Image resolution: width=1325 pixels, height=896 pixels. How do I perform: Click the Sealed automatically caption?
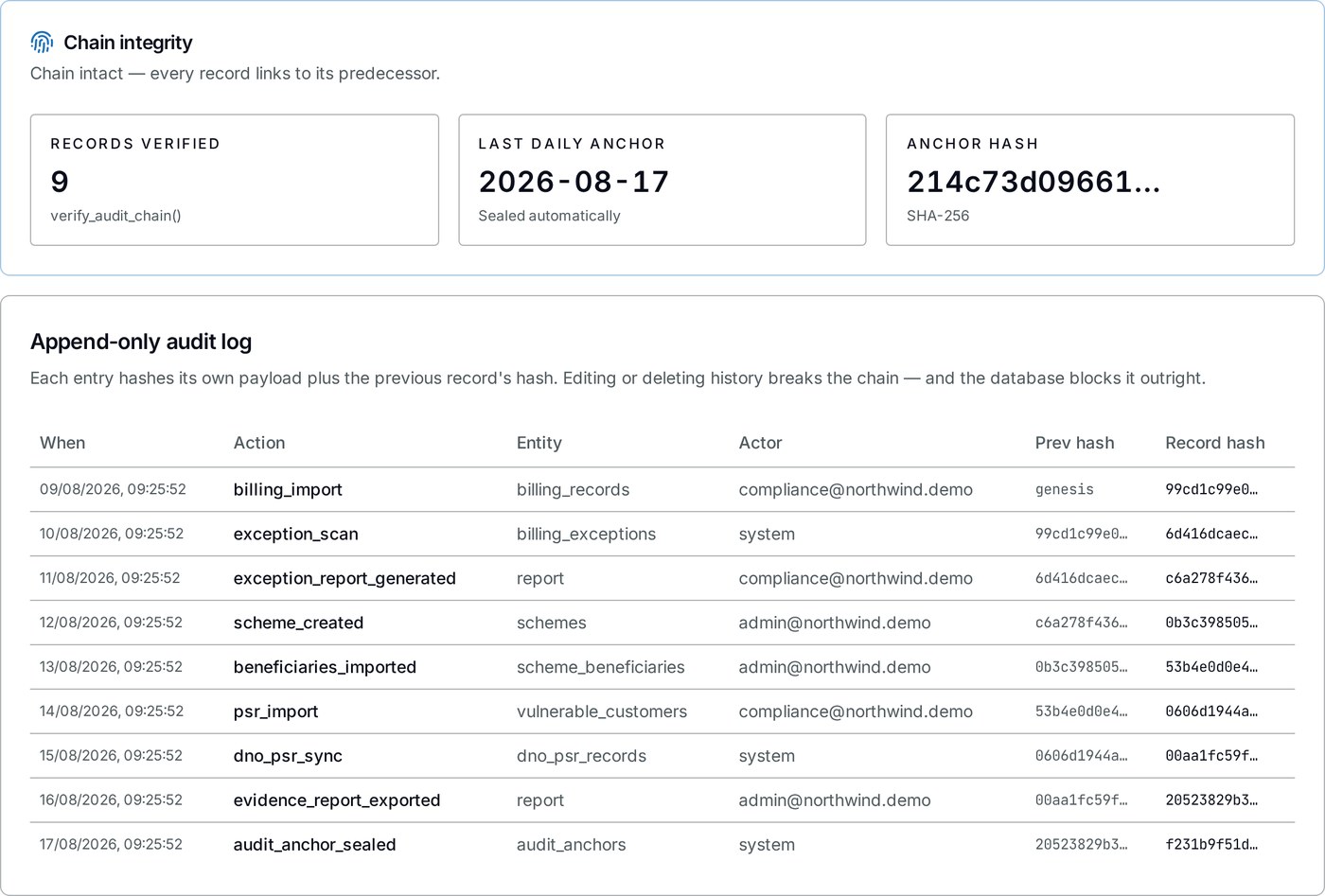(549, 216)
